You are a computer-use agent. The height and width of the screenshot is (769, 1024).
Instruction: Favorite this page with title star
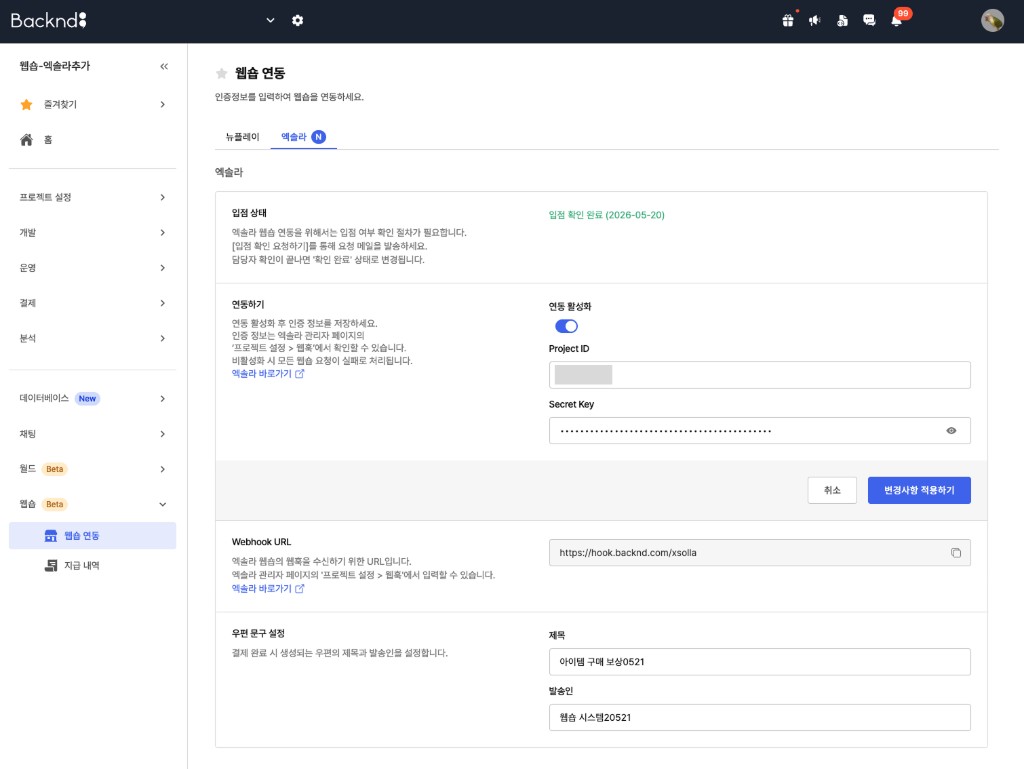pos(221,73)
